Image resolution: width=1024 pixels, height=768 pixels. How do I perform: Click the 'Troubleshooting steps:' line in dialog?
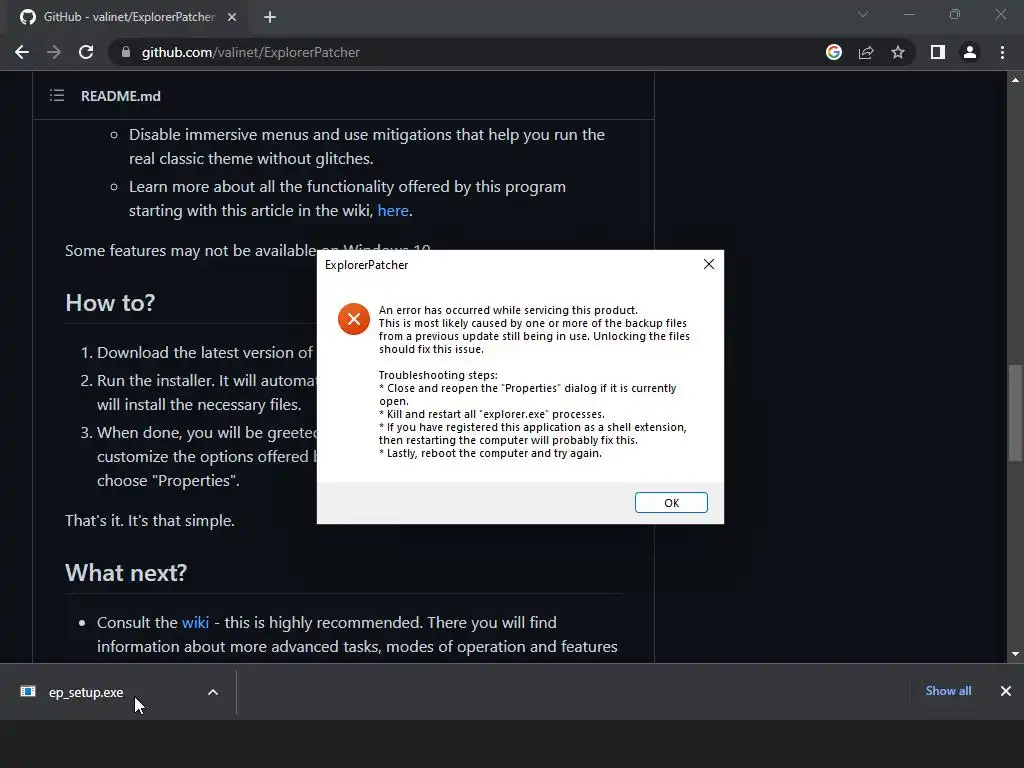[x=438, y=375]
